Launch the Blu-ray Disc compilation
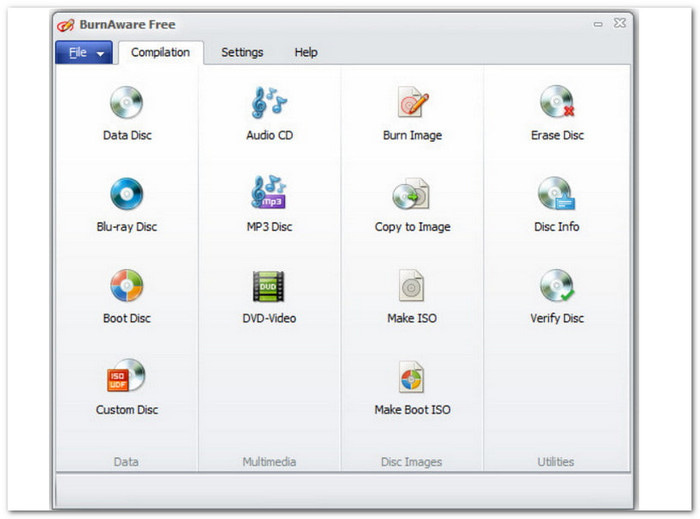This screenshot has width=700, height=519. tap(127, 205)
